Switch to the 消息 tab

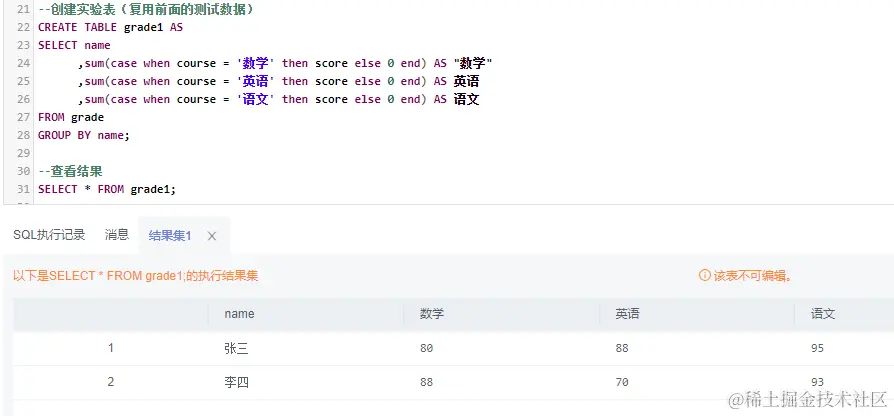(x=117, y=235)
